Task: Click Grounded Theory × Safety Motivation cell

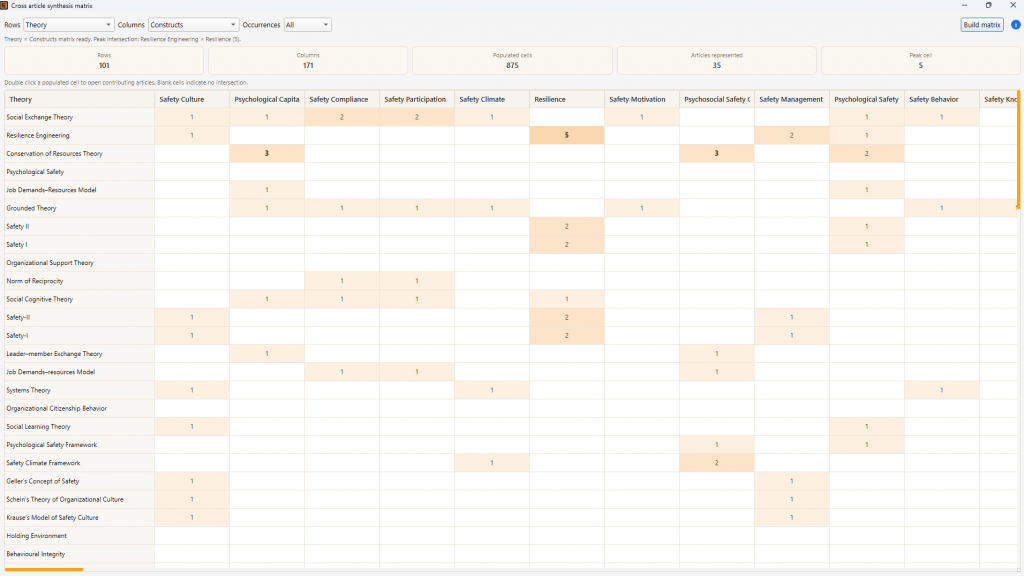Action: pyautogui.click(x=642, y=208)
